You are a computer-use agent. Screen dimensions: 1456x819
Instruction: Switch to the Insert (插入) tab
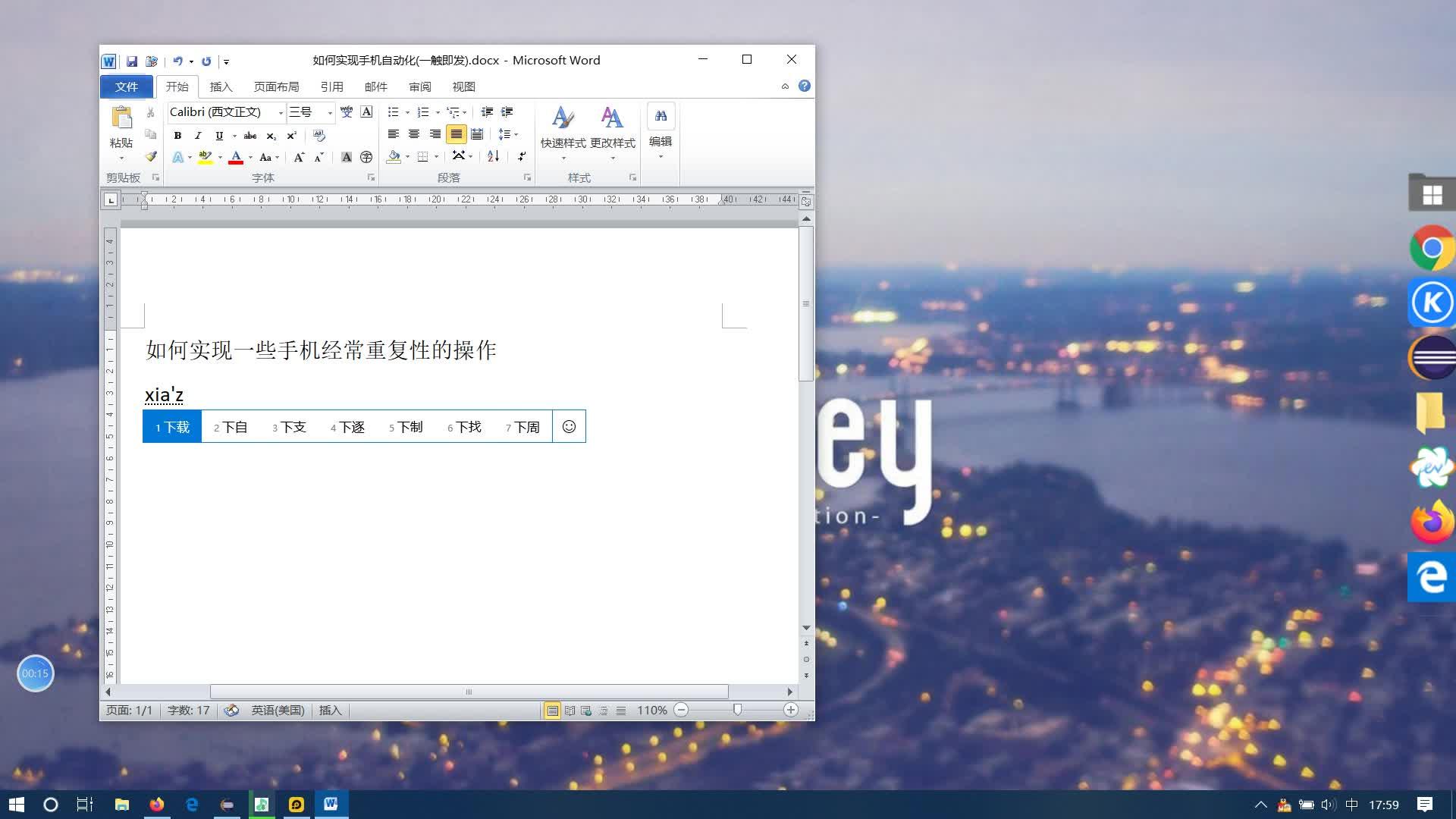tap(221, 86)
